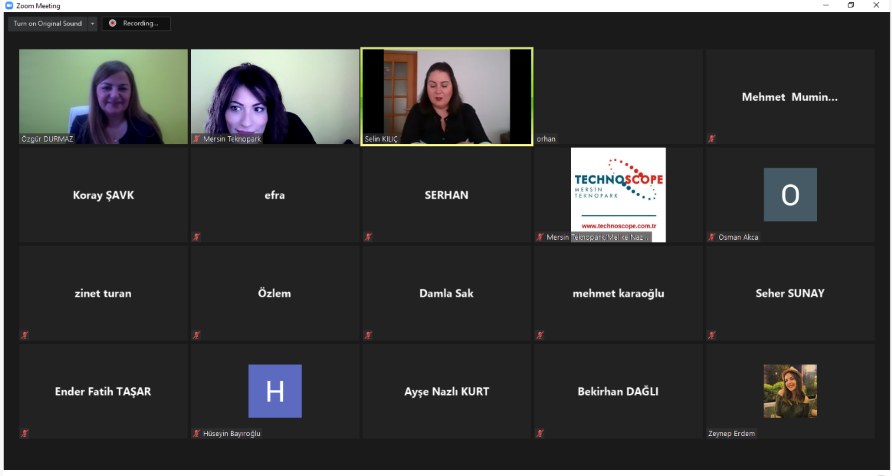Click the Recording... status button

pos(136,23)
